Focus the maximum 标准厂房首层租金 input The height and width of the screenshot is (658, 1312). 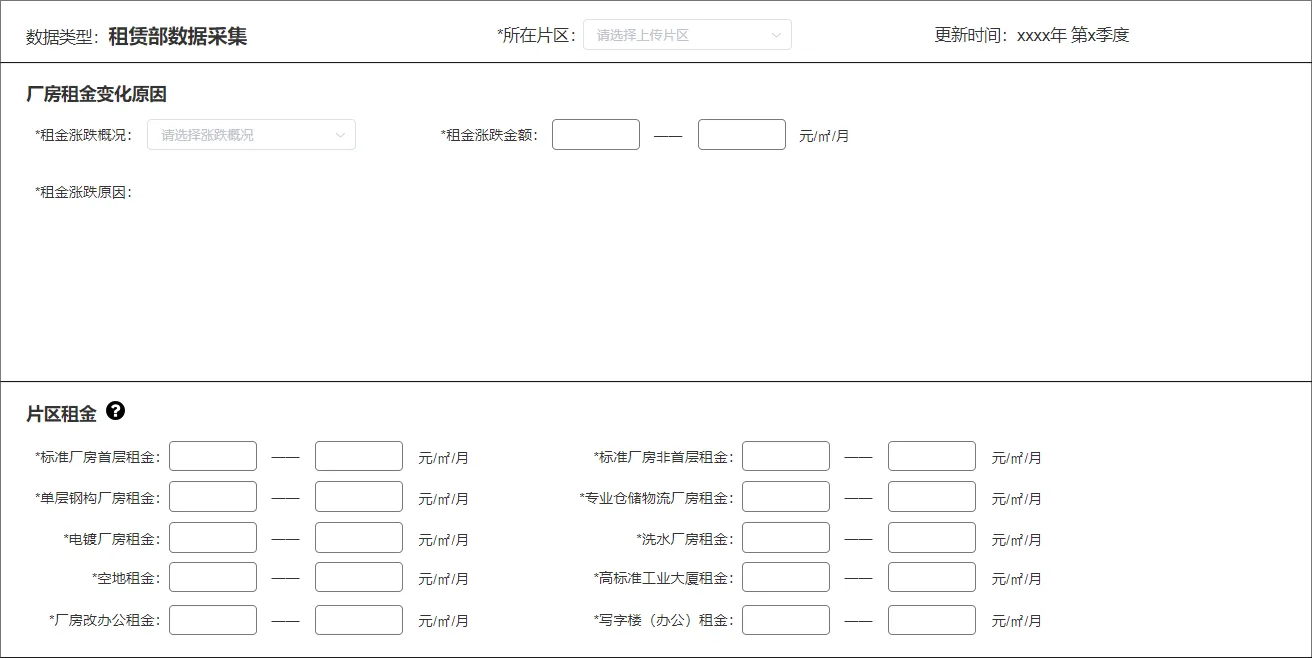click(359, 456)
